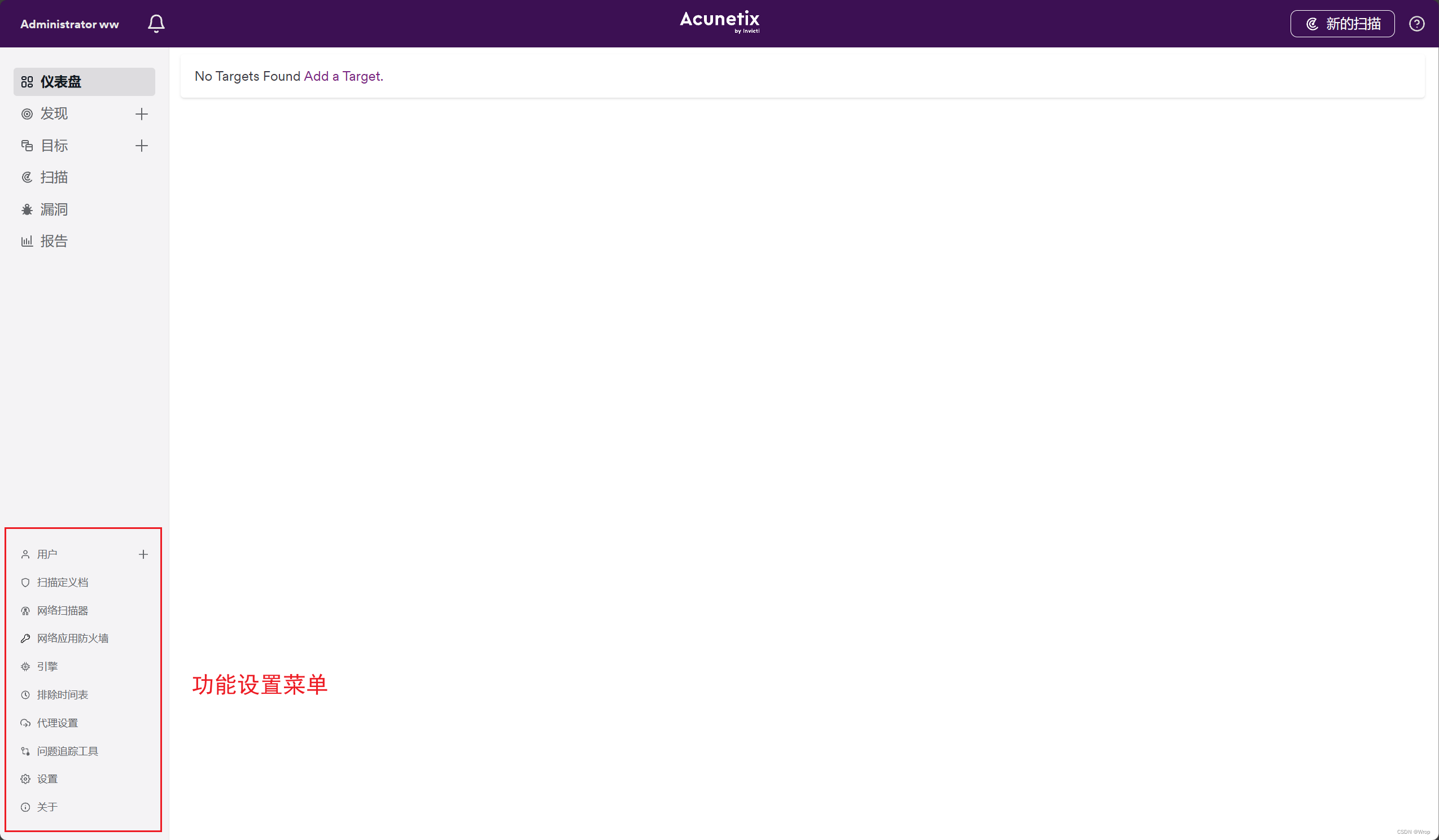Viewport: 1439px width, 840px height.
Task: Expand the 用户 plus button
Action: [x=143, y=554]
